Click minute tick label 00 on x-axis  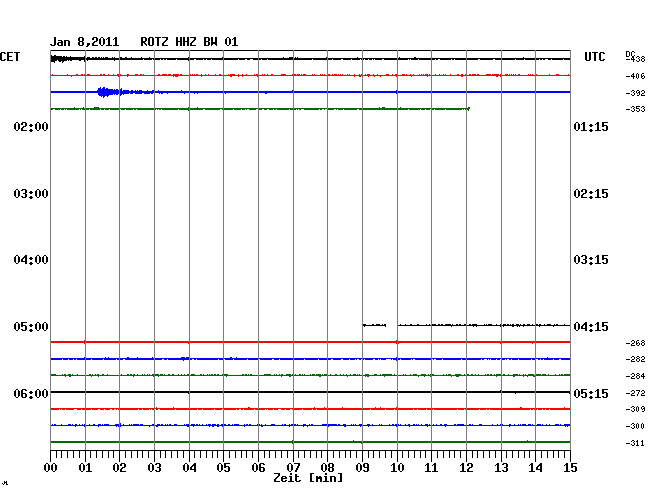[51, 468]
